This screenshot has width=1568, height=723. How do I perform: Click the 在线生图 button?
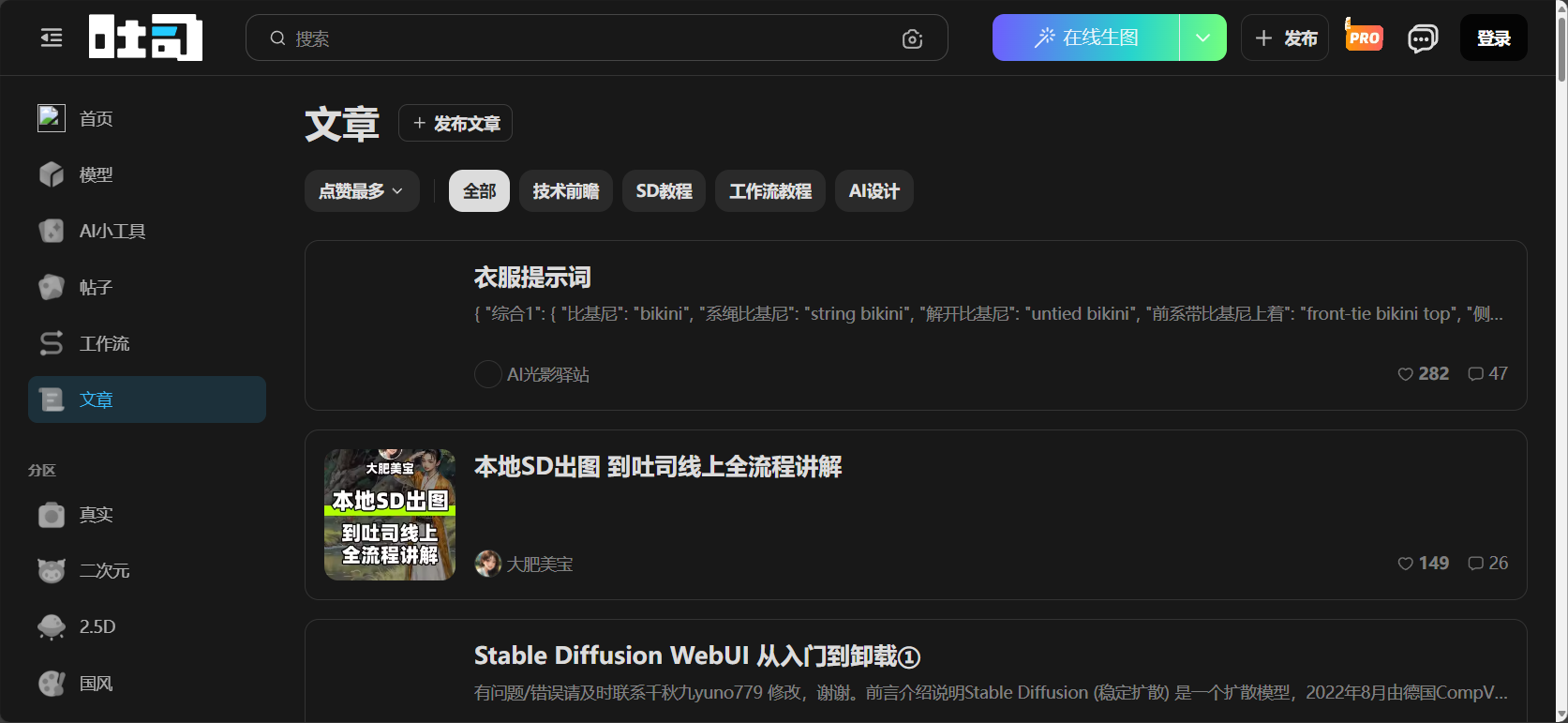1086,38
